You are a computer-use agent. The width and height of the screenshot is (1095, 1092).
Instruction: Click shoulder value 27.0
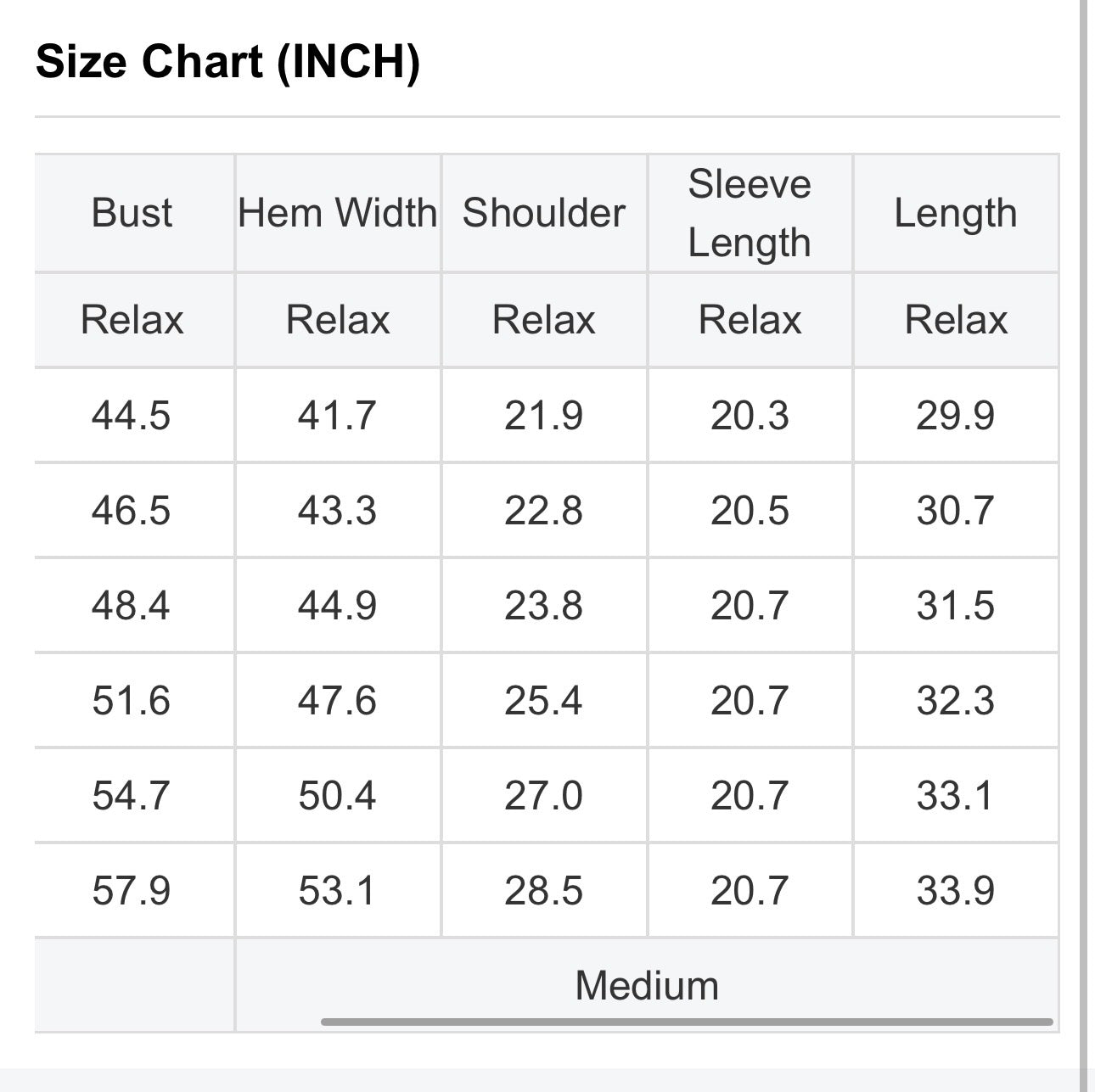pos(543,796)
